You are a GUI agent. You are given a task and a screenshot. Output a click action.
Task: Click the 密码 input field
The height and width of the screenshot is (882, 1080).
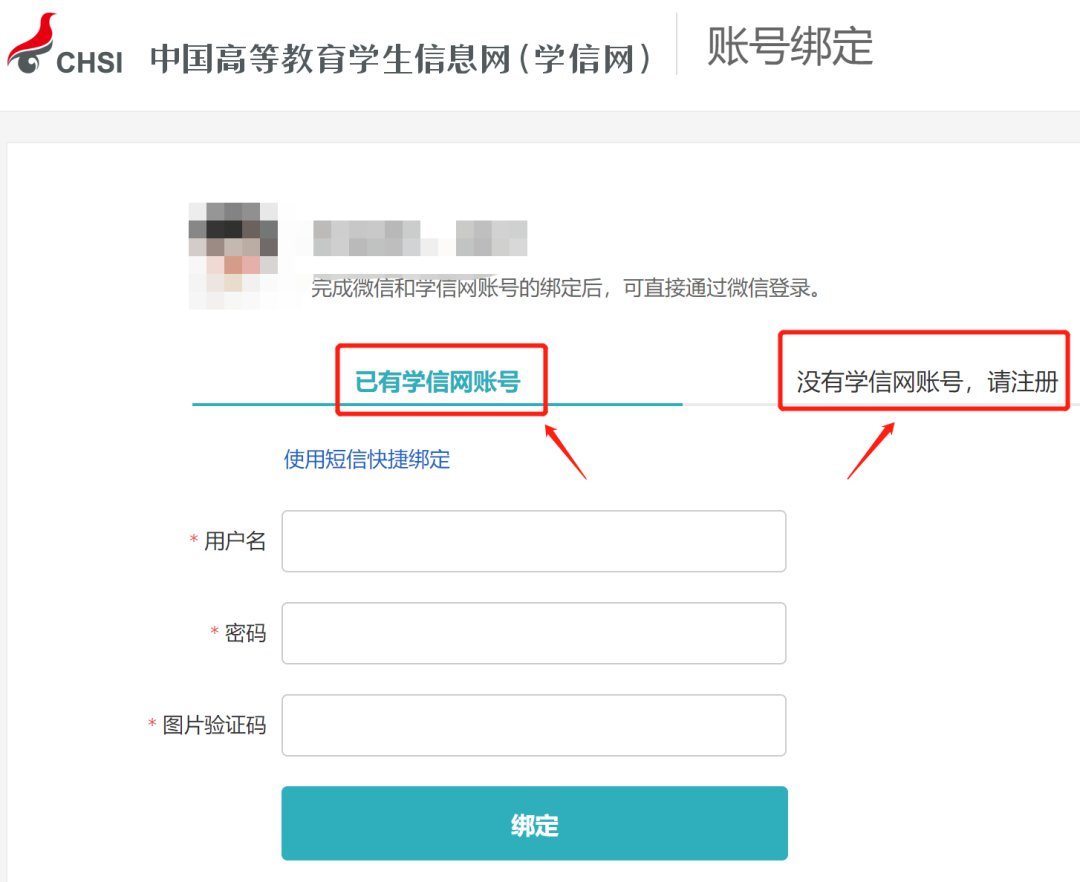533,633
